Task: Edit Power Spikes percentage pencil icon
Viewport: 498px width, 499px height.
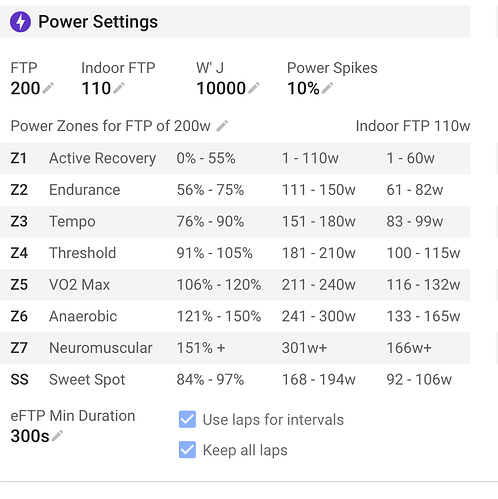Action: click(x=327, y=88)
